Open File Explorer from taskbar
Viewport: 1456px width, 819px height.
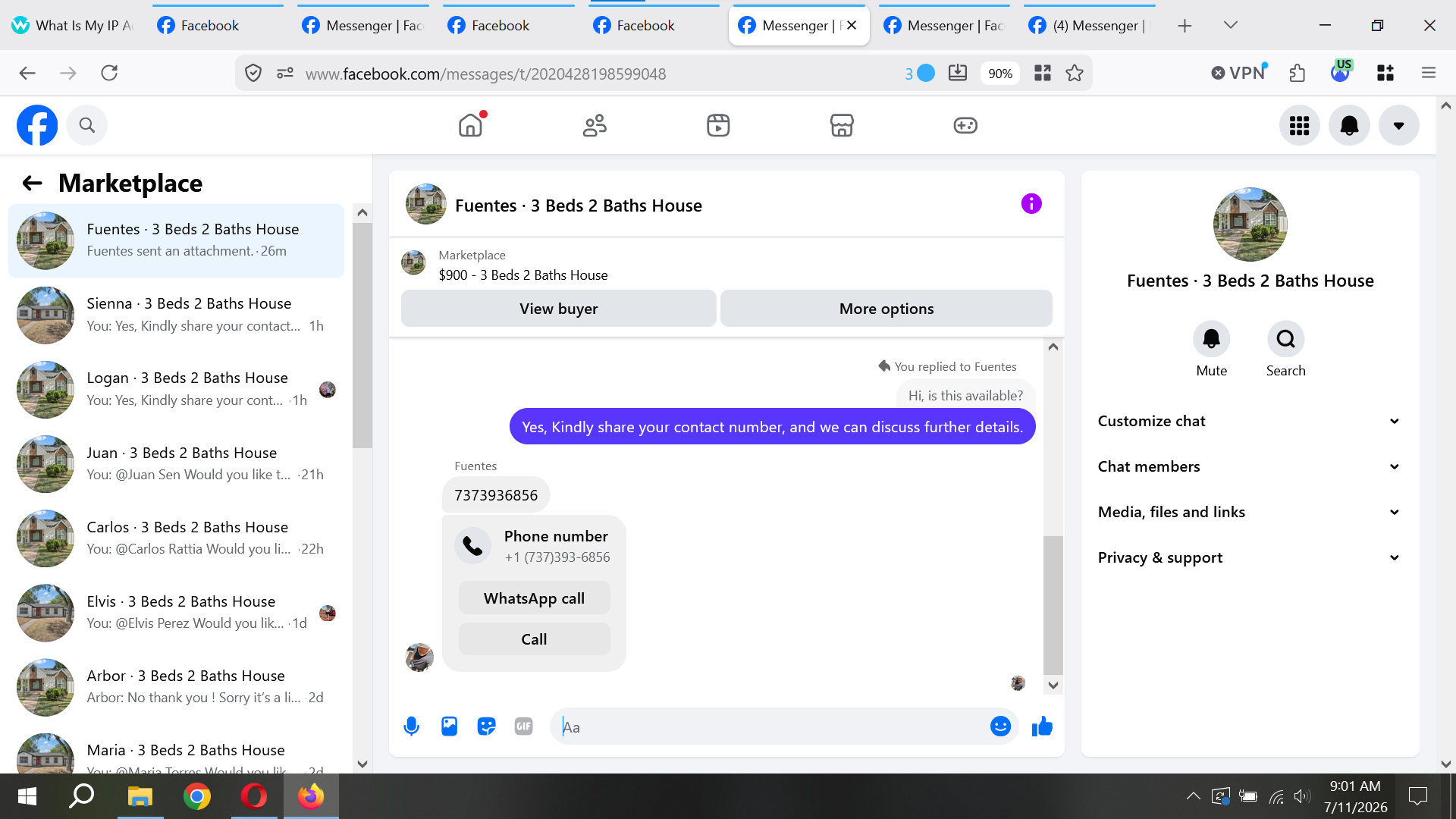click(140, 796)
